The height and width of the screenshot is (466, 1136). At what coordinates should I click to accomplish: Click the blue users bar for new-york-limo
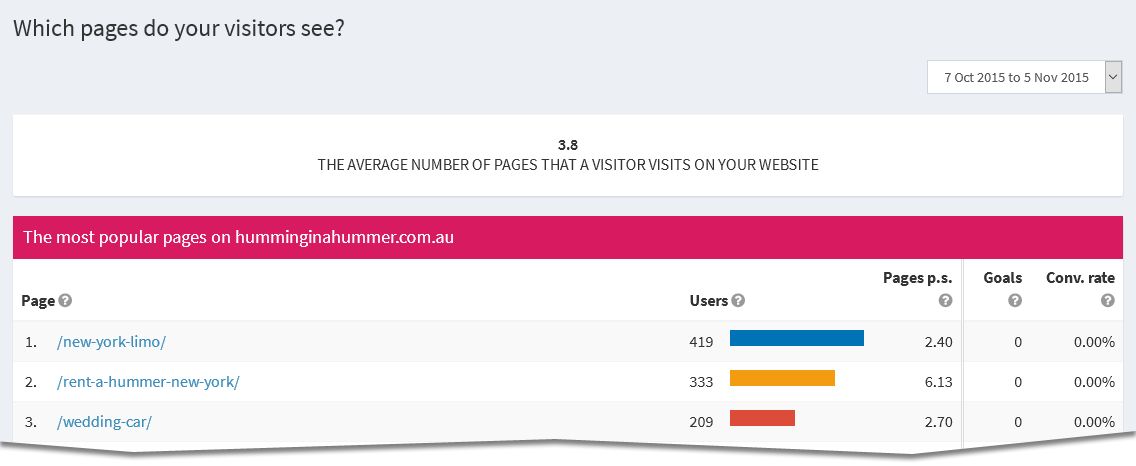tap(797, 338)
